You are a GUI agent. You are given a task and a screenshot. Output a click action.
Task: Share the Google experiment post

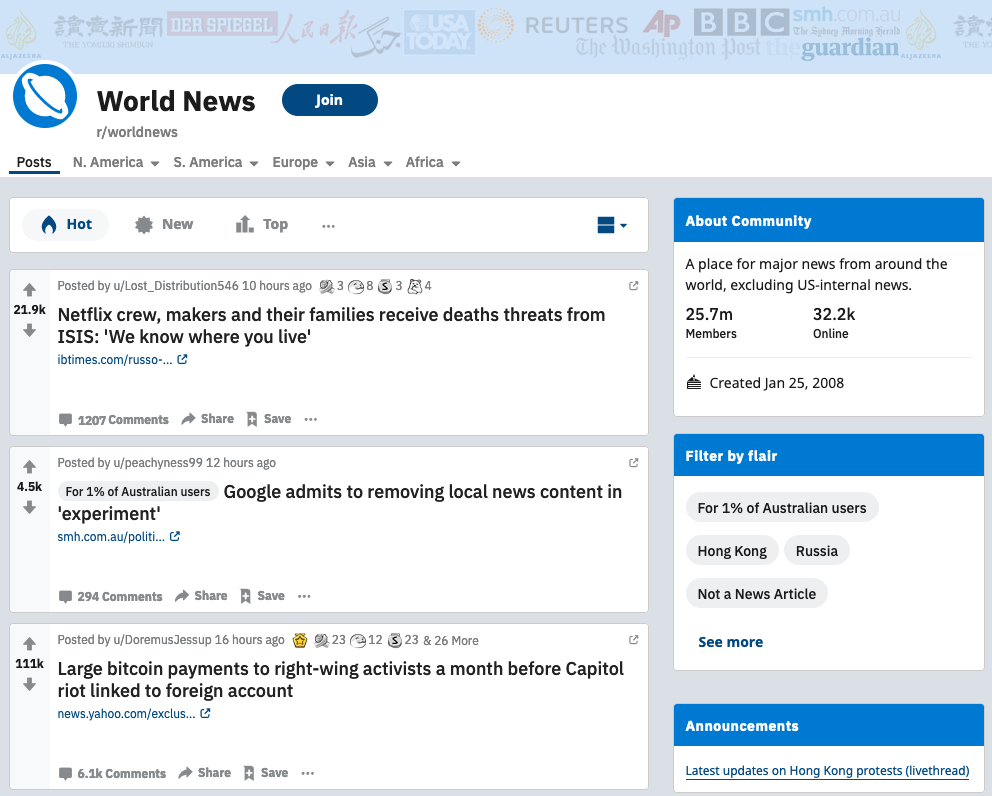point(201,596)
